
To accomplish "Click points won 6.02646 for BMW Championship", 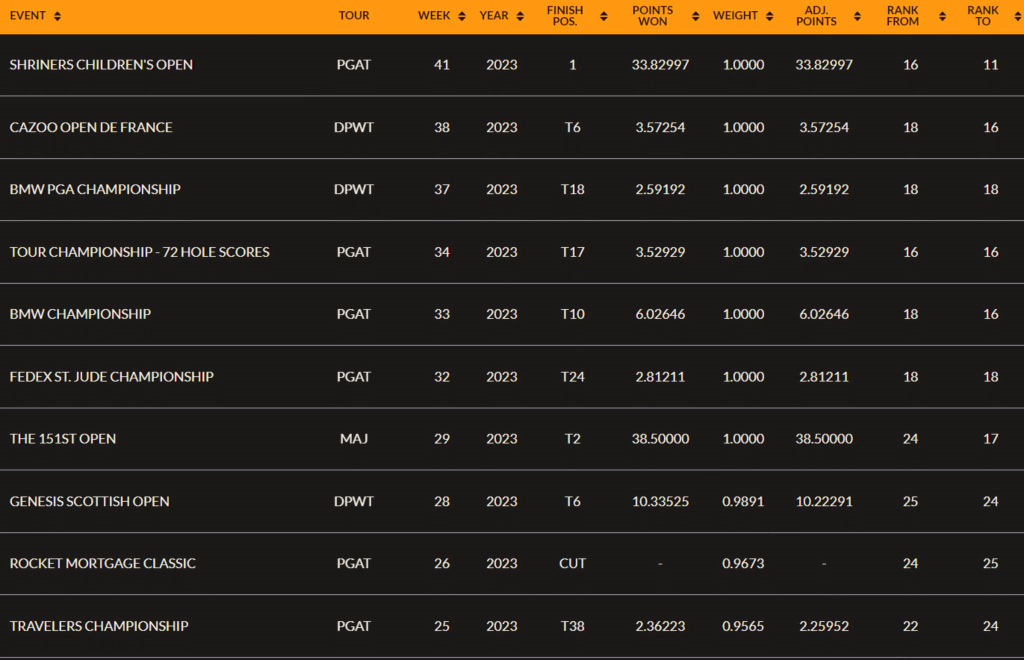I will coord(660,314).
